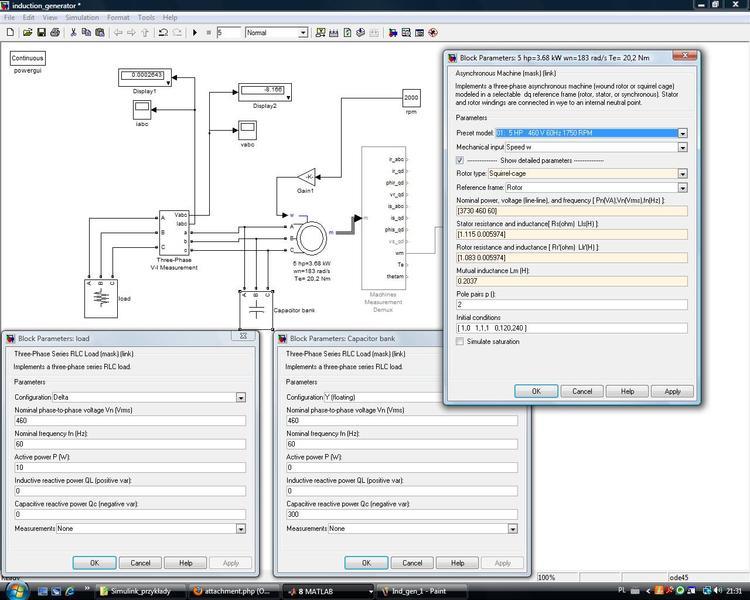Click the Open file toolbar icon
Viewport: 750px width, 600px height.
26,33
